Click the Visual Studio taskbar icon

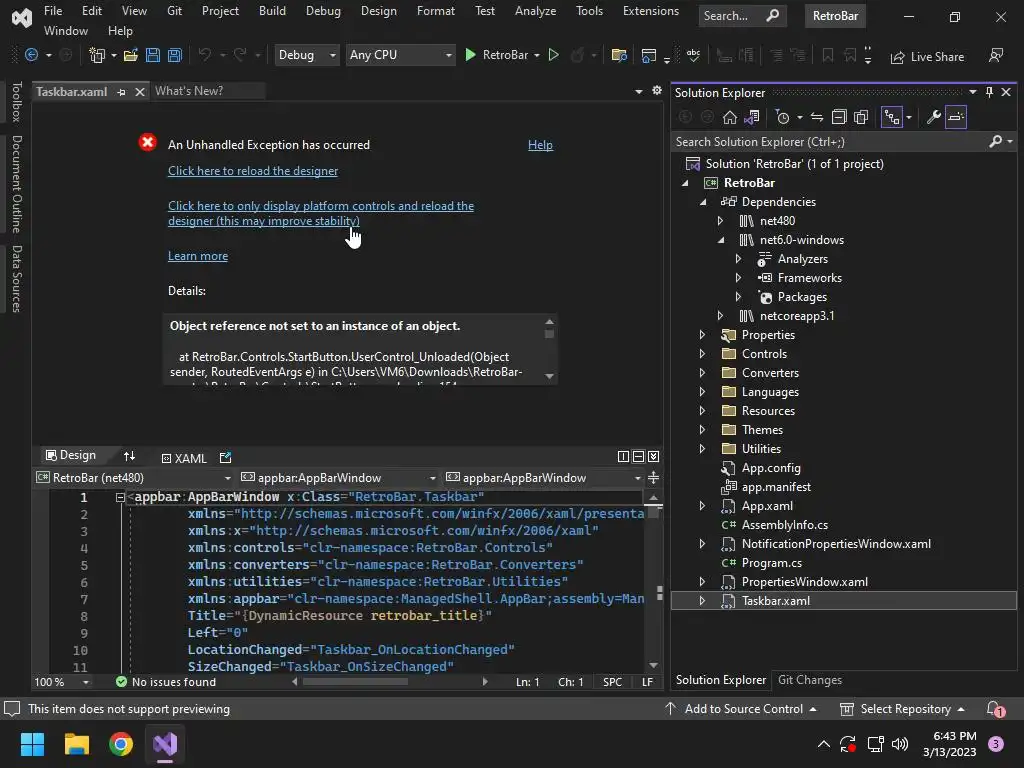tap(165, 744)
